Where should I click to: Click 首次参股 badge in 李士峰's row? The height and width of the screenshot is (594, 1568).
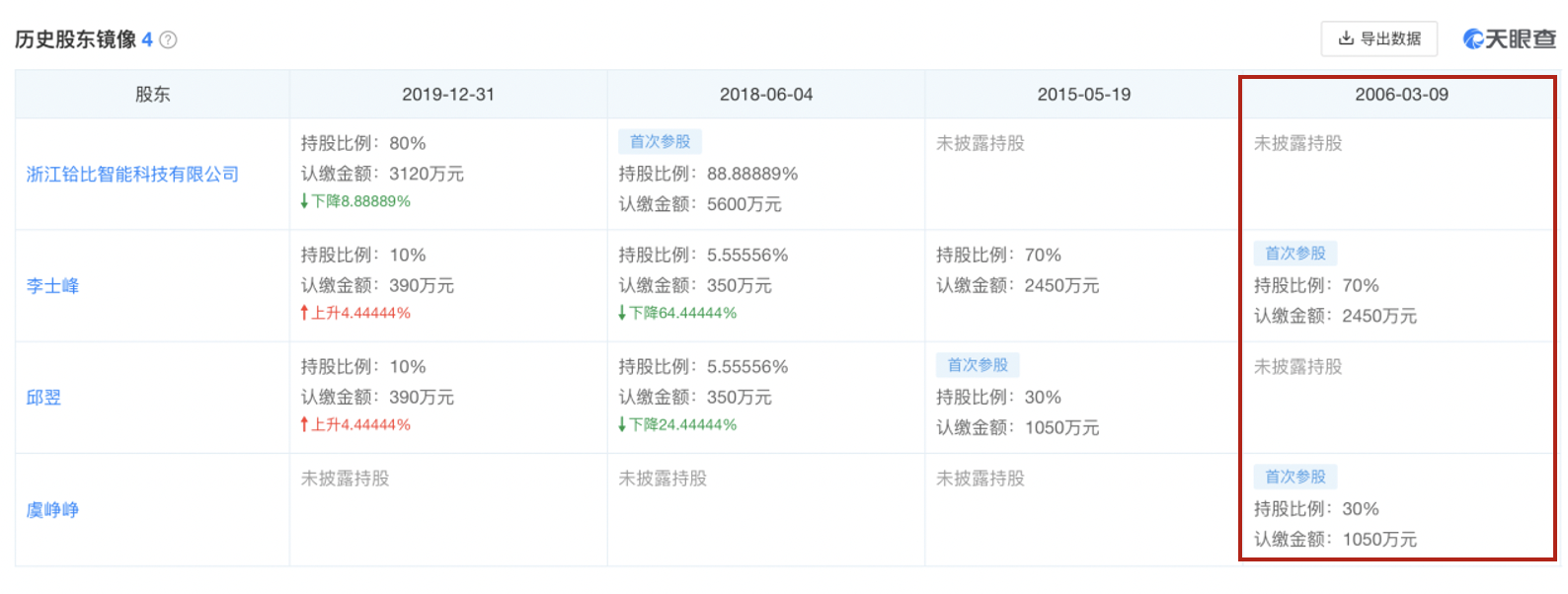pyautogui.click(x=1294, y=254)
